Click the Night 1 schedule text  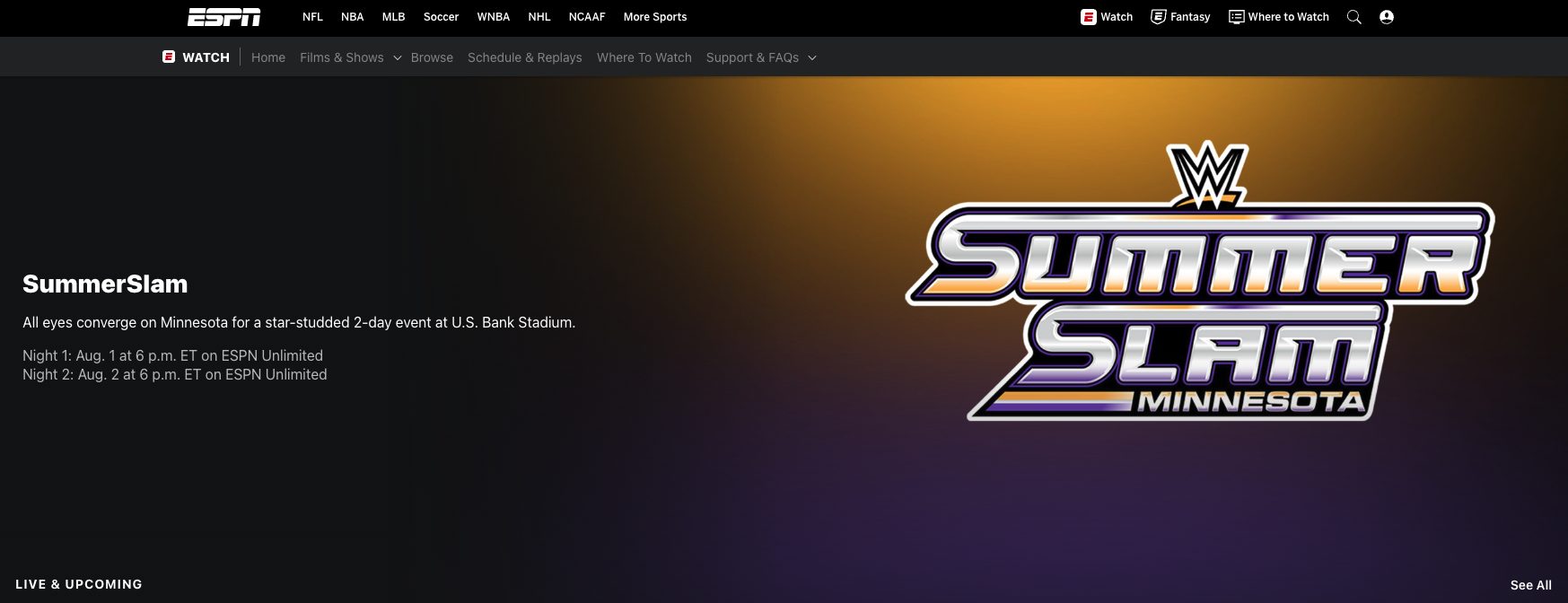click(172, 355)
